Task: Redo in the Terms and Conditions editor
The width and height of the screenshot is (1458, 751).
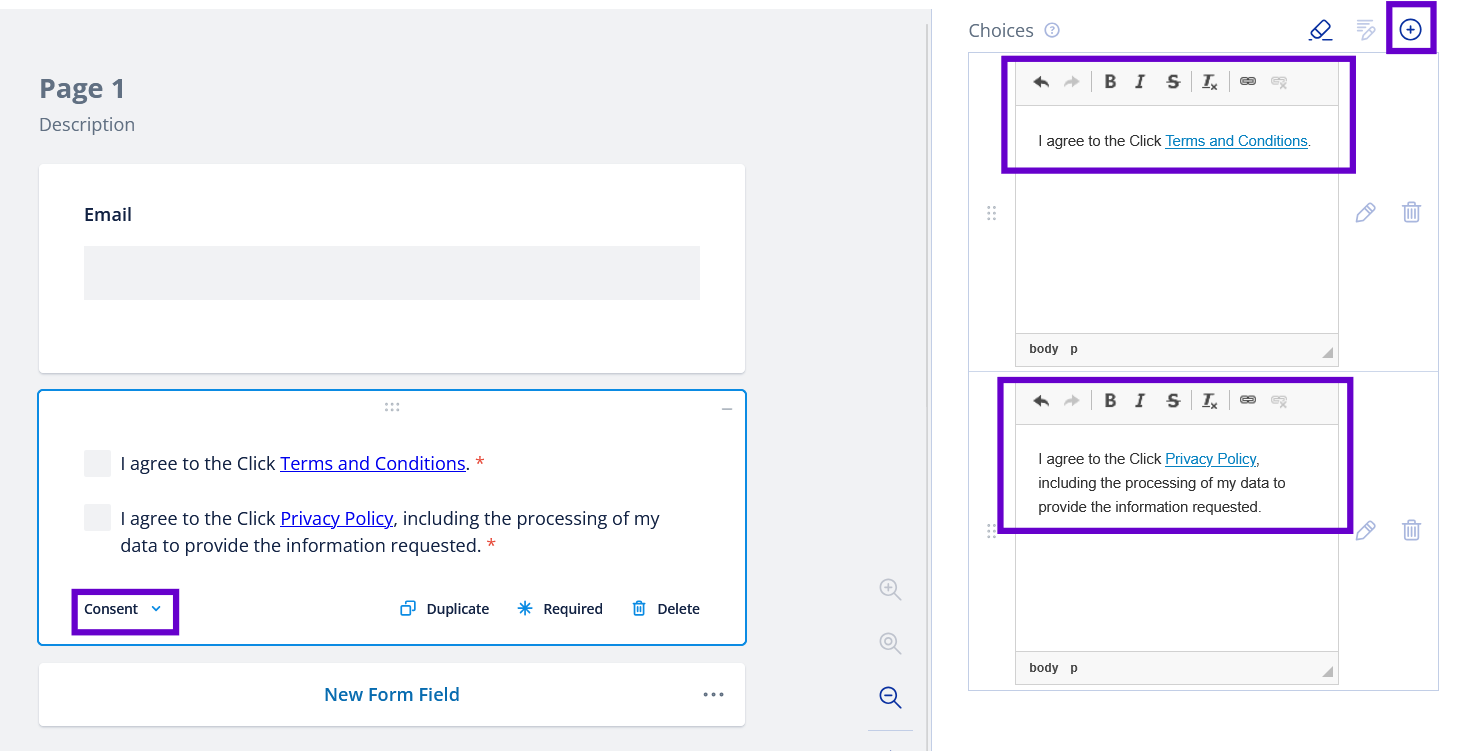Action: 1071,82
